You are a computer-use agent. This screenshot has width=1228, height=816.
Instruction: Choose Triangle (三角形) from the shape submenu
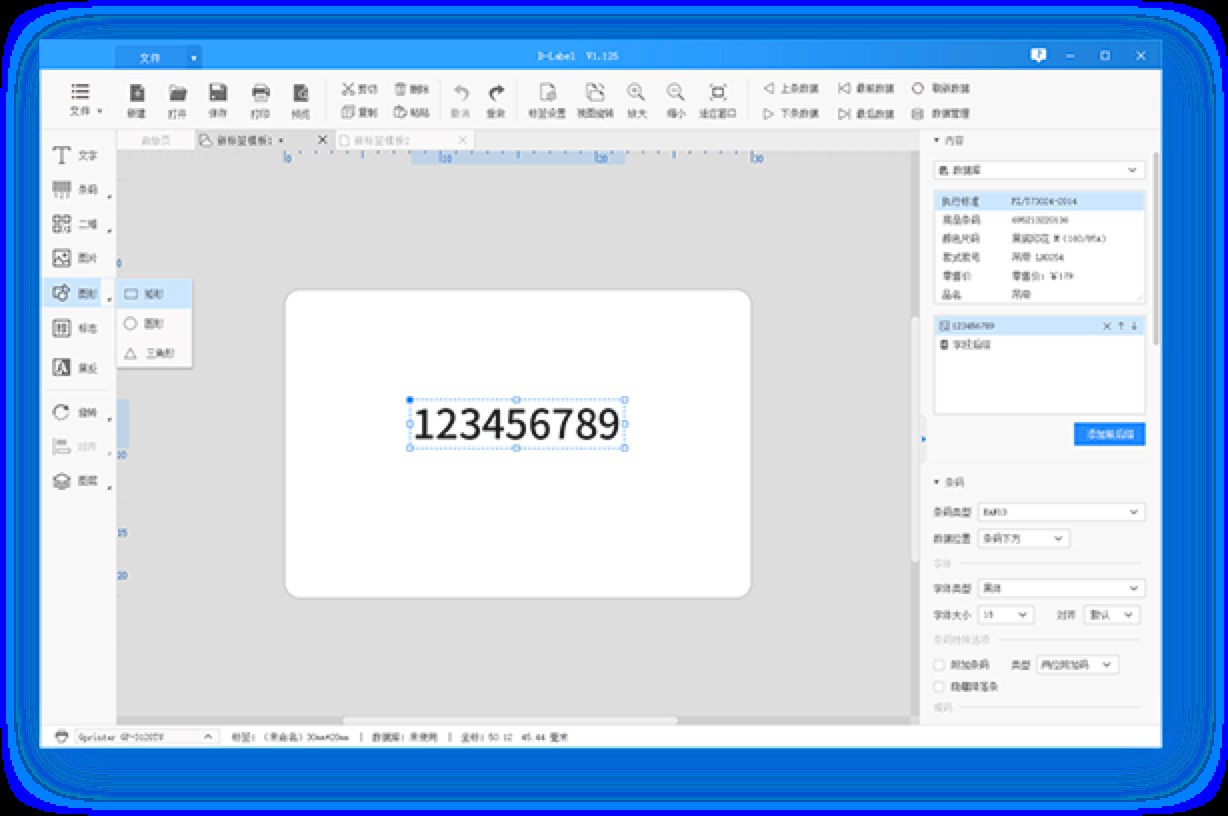tap(153, 353)
